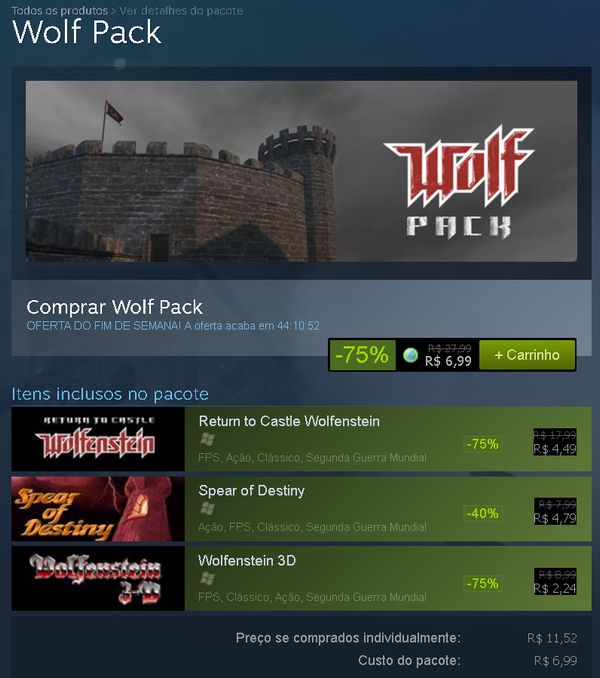The image size is (600, 678).
Task: Click the R$ 2,24 price for Wolfenstein 3D
Action: pos(555,588)
